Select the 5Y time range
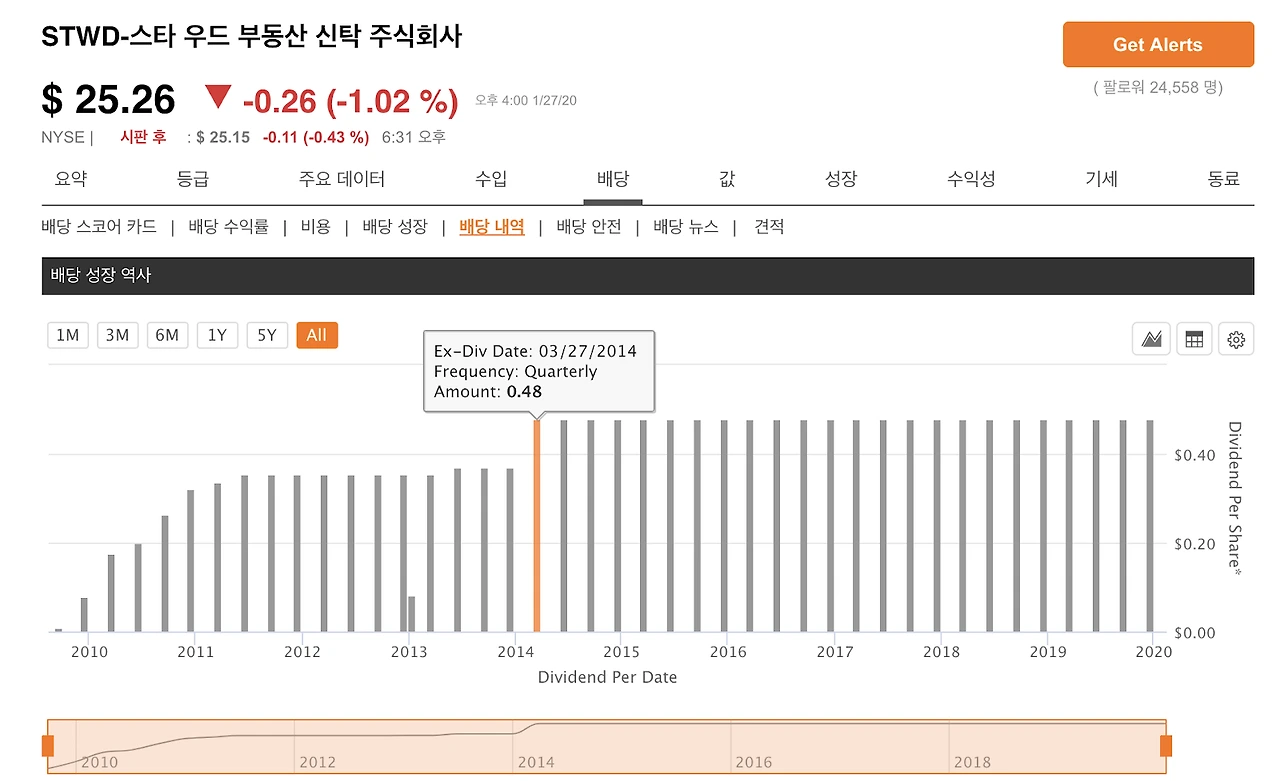Image resolution: width=1280 pixels, height=781 pixels. point(267,335)
